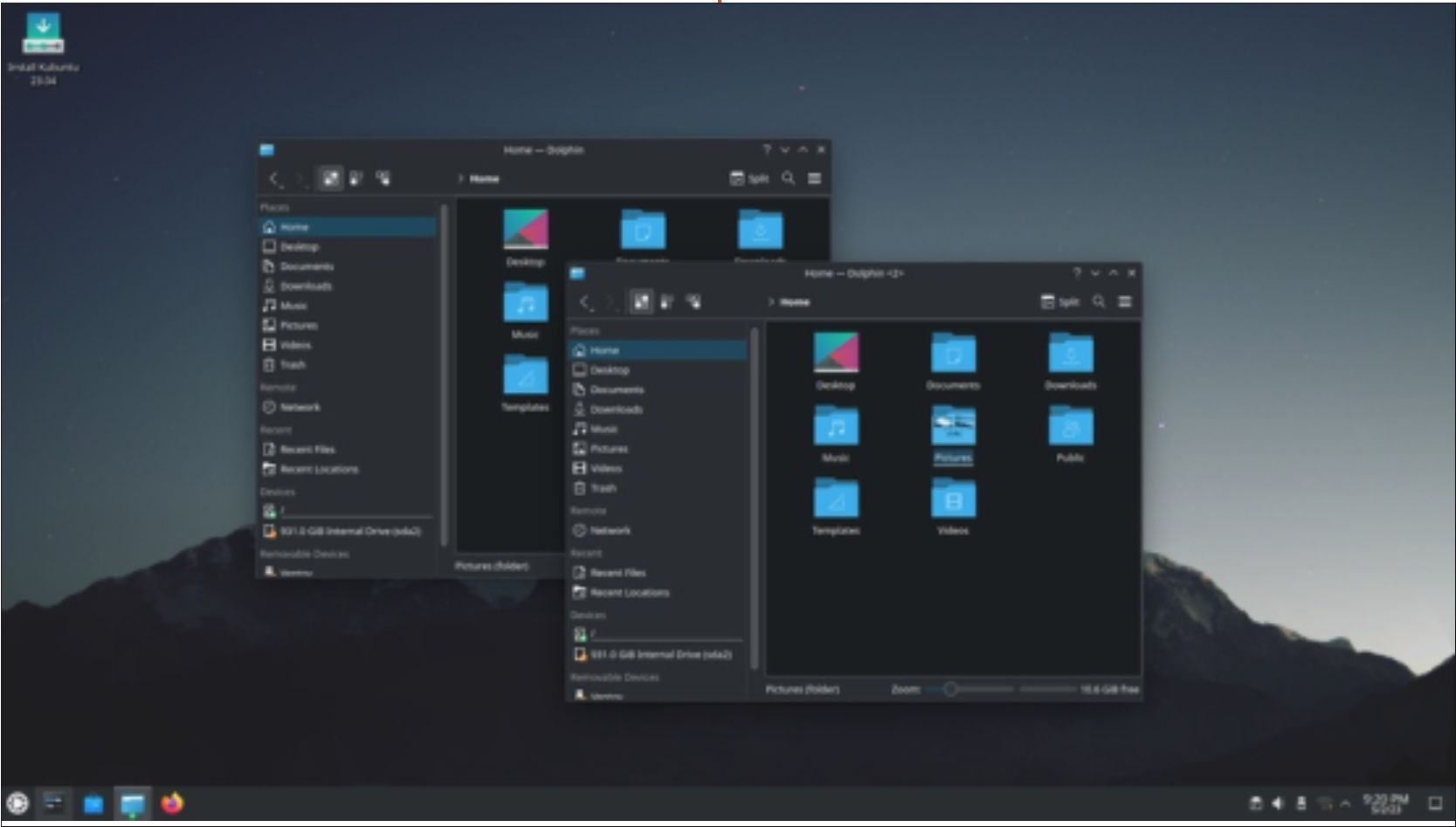
Task: Open the Documents folder in the front window
Action: coord(953,362)
